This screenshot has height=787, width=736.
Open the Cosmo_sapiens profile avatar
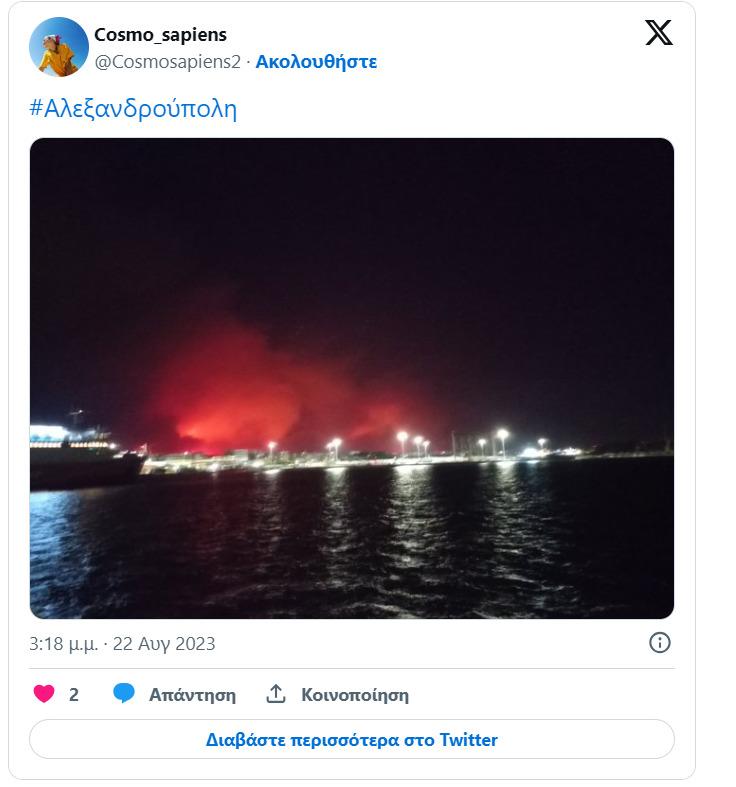[59, 47]
